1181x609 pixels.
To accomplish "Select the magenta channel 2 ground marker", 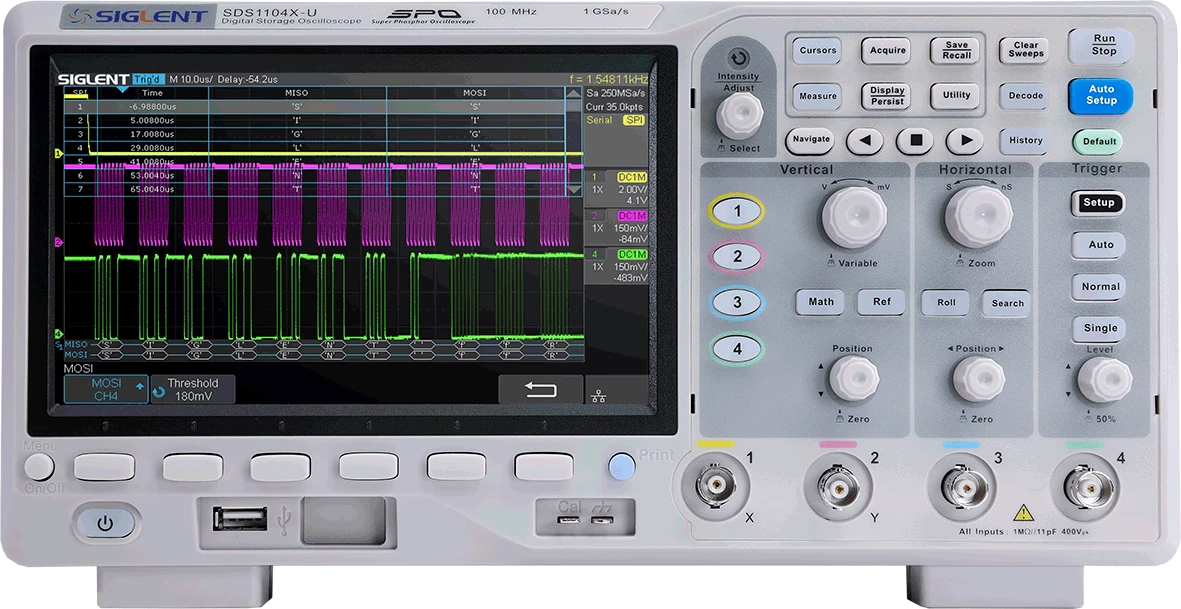I will 58,242.
